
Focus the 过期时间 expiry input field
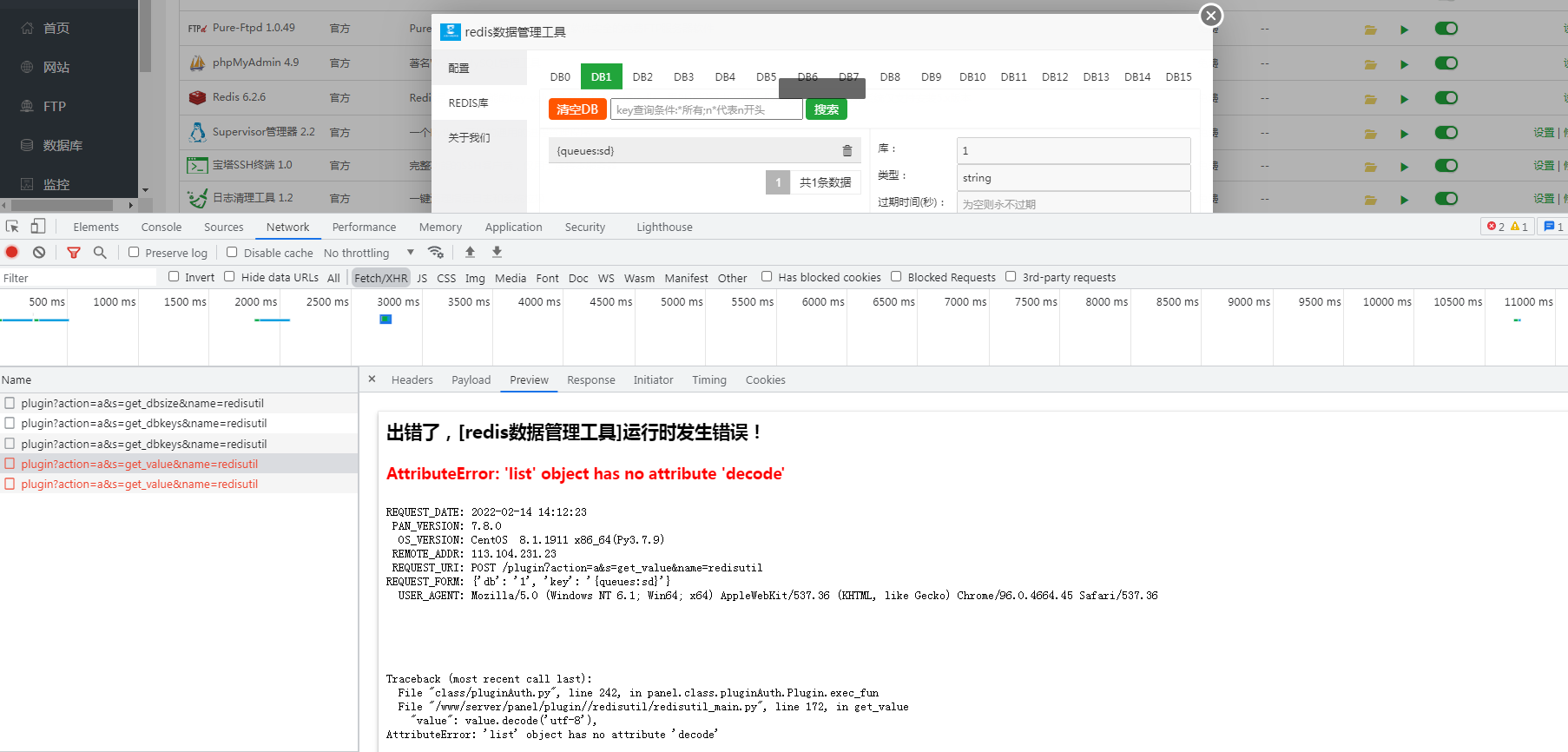[x=1073, y=203]
